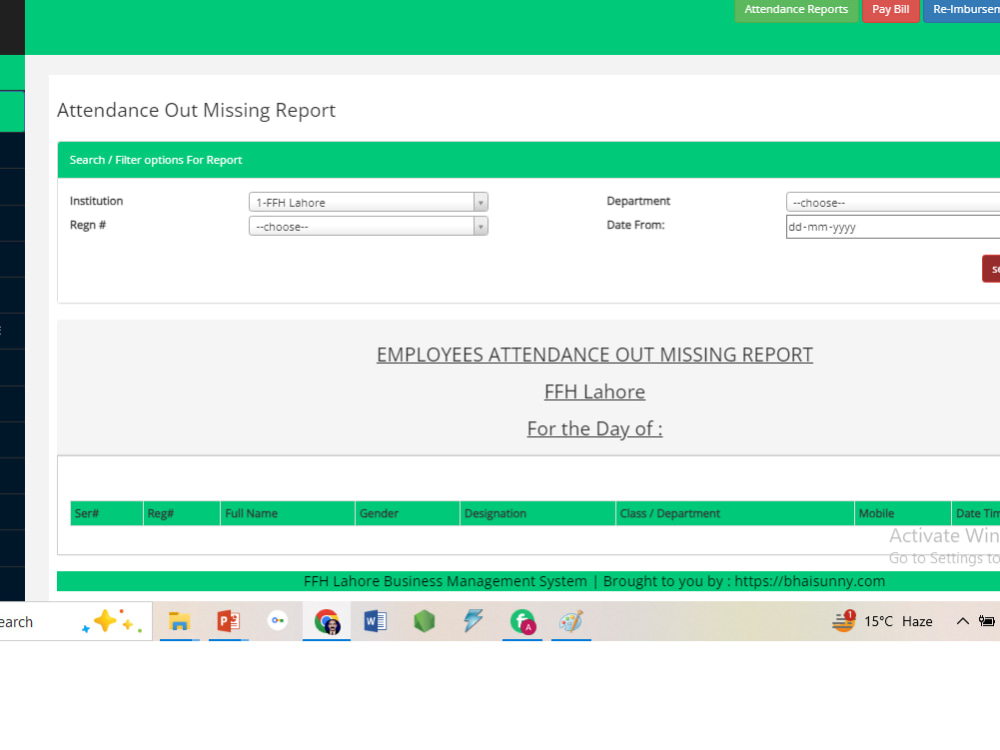Click the Reg# column header
The image size is (1000, 750).
(x=182, y=513)
